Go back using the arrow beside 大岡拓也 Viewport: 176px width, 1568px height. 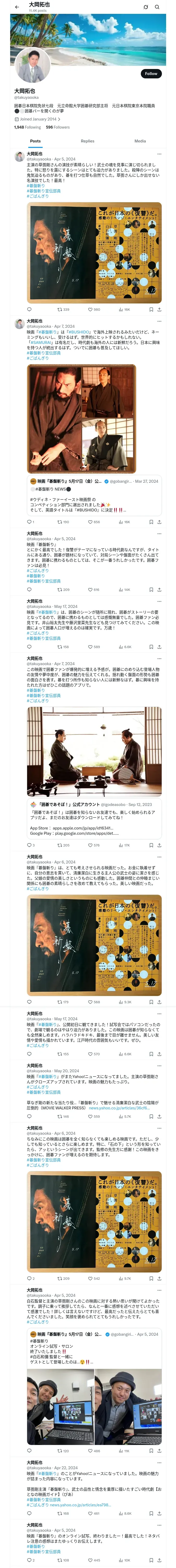17,7
